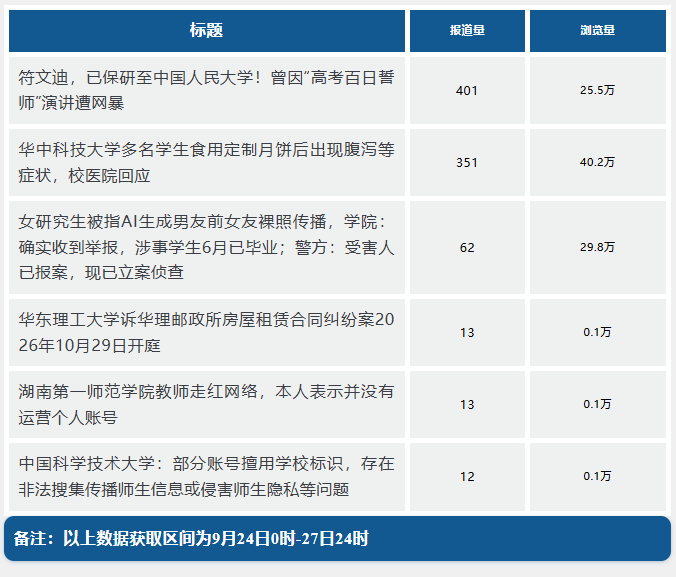Select the 女研究生被指AI生成 headline
Image resolution: width=676 pixels, height=577 pixels.
[x=207, y=247]
